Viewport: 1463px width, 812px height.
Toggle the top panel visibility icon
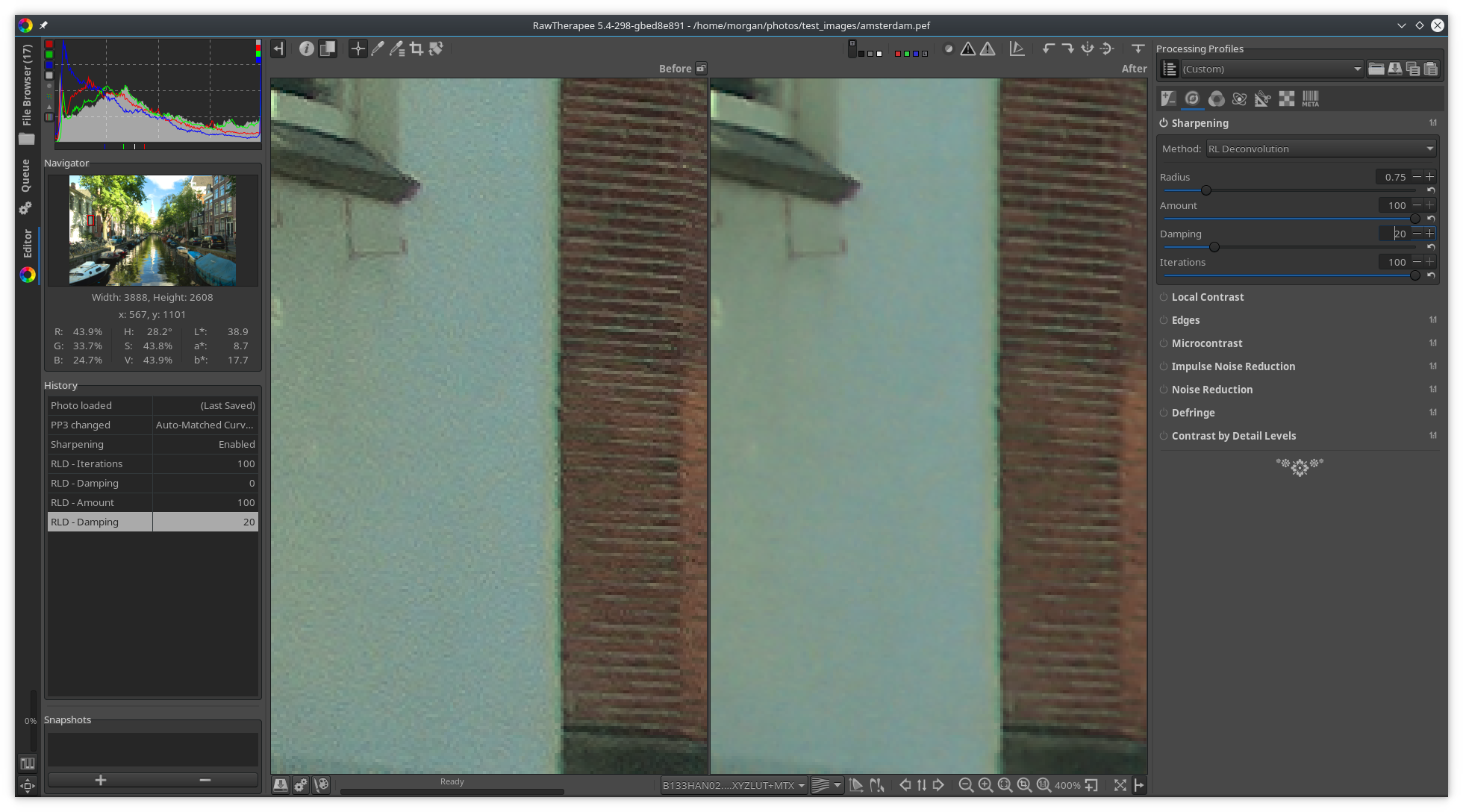pyautogui.click(x=1138, y=49)
